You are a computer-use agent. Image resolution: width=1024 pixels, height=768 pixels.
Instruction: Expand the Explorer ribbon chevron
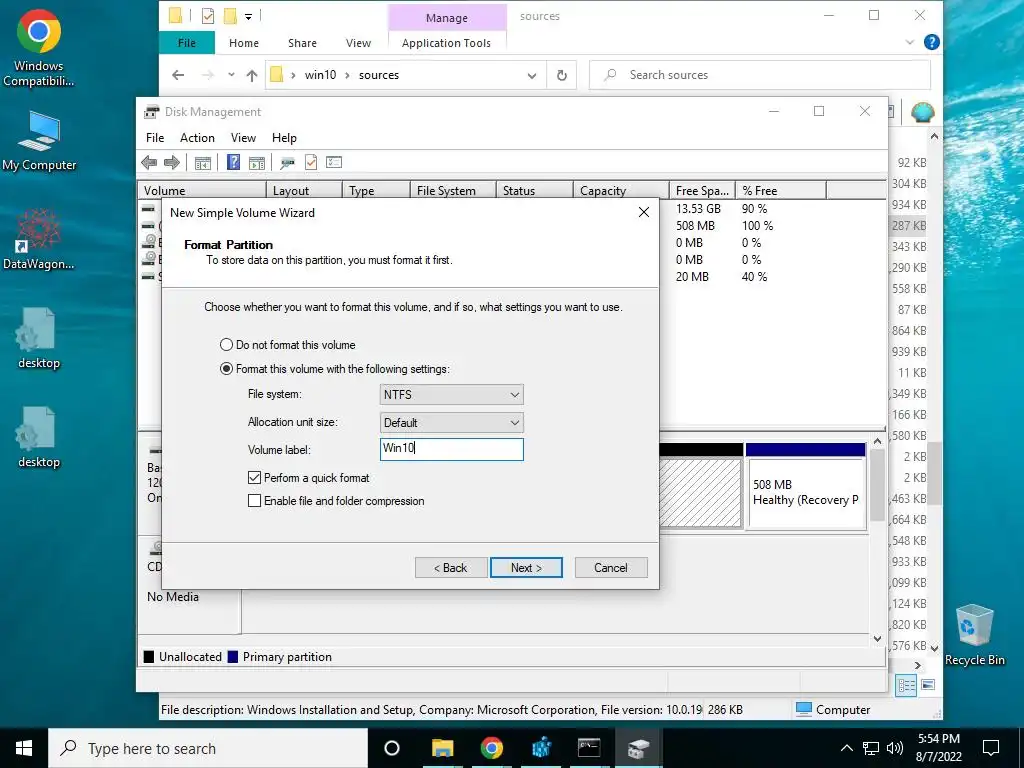pyautogui.click(x=910, y=42)
